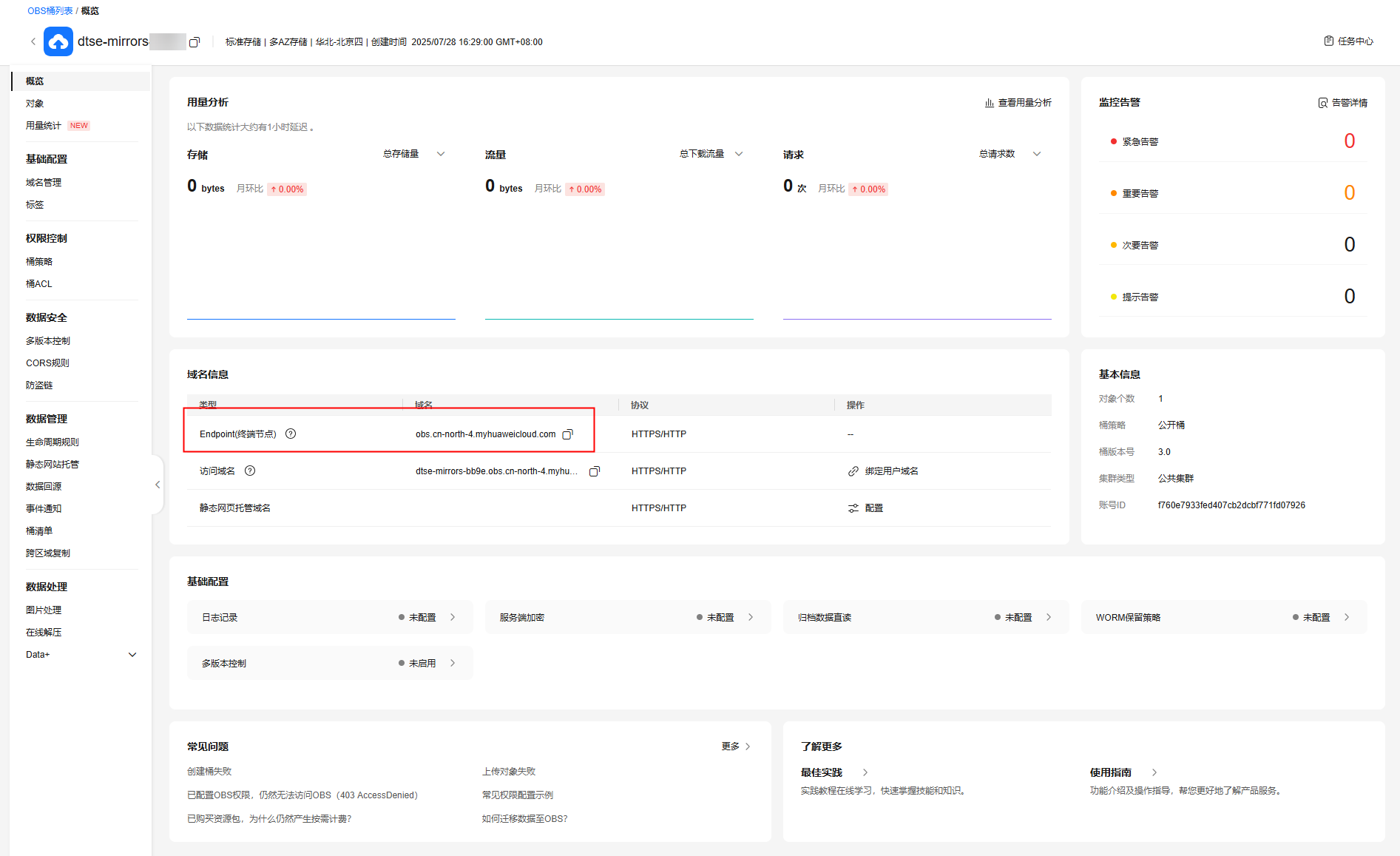Open 桶策略 in the sidebar menu

point(39,262)
